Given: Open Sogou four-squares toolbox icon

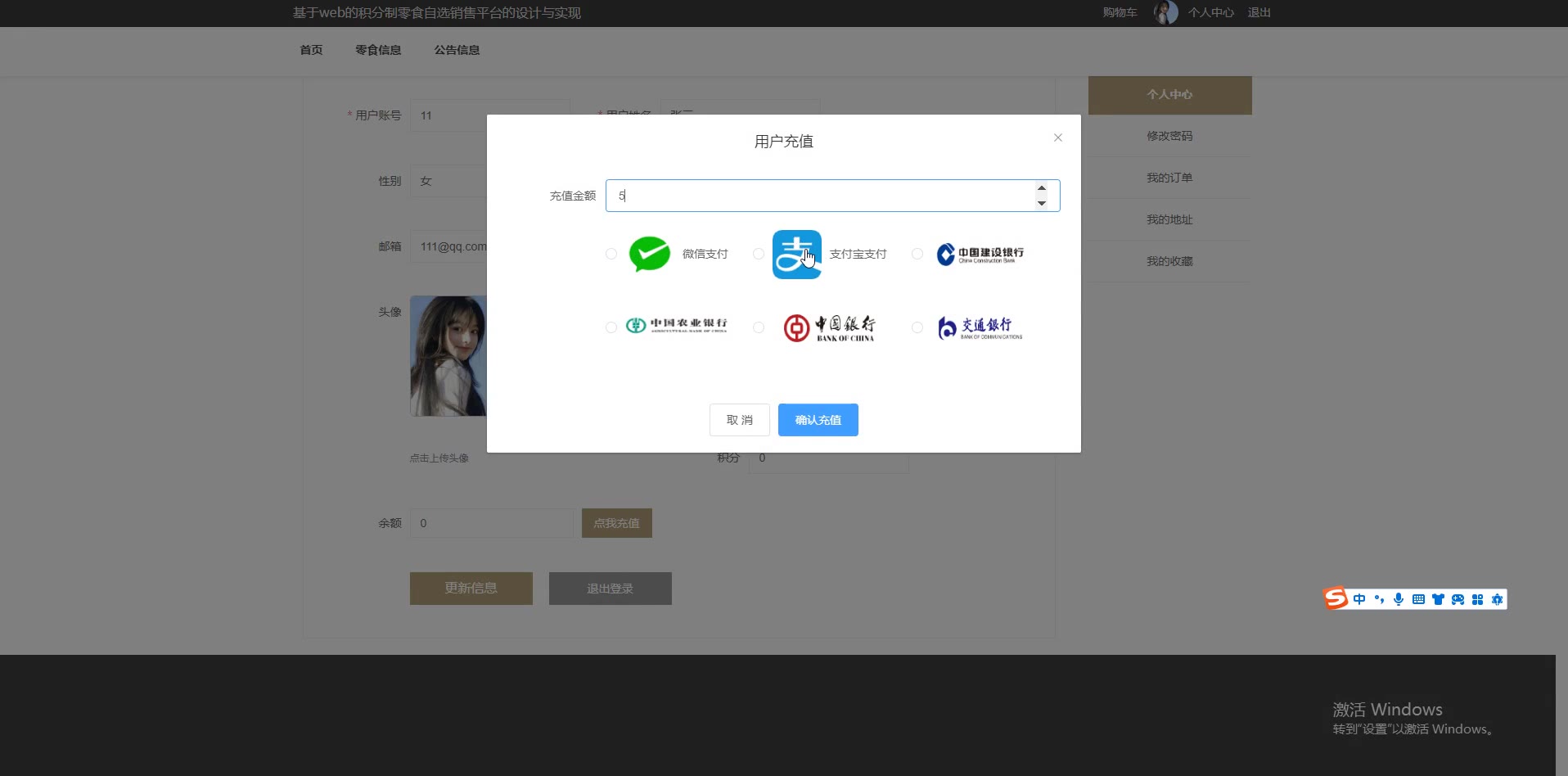Looking at the screenshot, I should [x=1477, y=599].
